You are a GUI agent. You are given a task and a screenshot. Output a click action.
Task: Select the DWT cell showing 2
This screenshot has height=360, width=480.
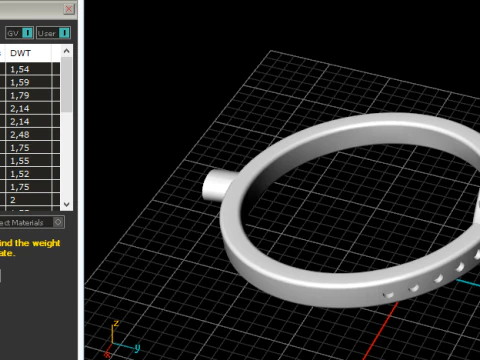click(28, 200)
